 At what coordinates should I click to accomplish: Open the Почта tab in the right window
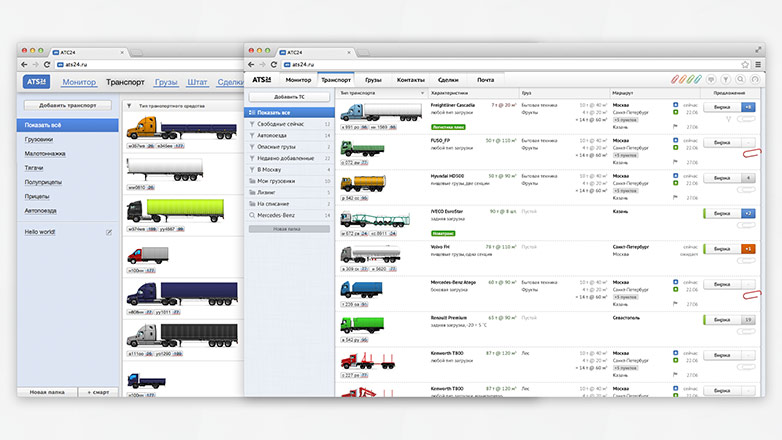(x=485, y=80)
